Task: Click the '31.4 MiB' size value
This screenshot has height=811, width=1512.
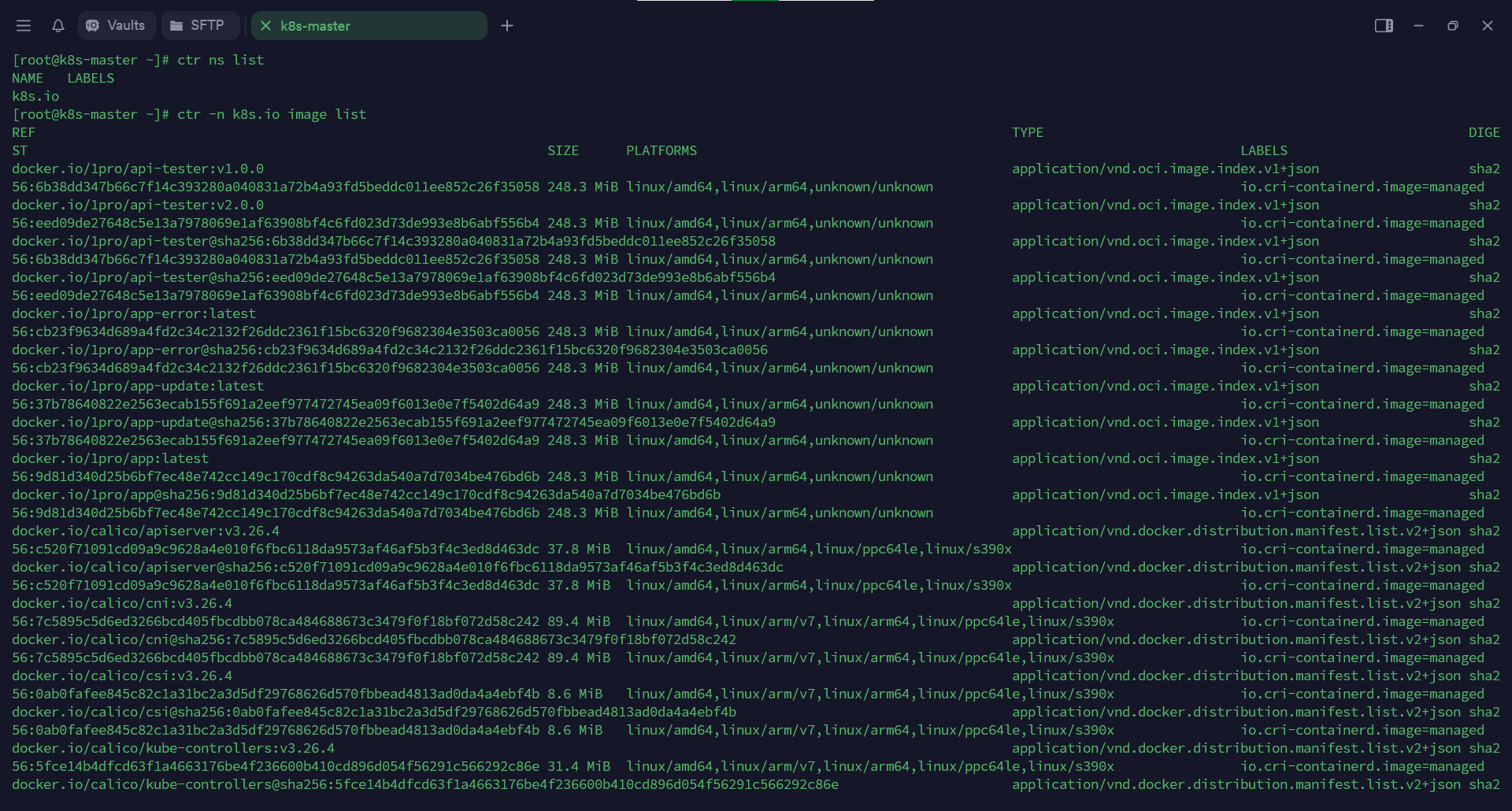Action: coord(579,766)
